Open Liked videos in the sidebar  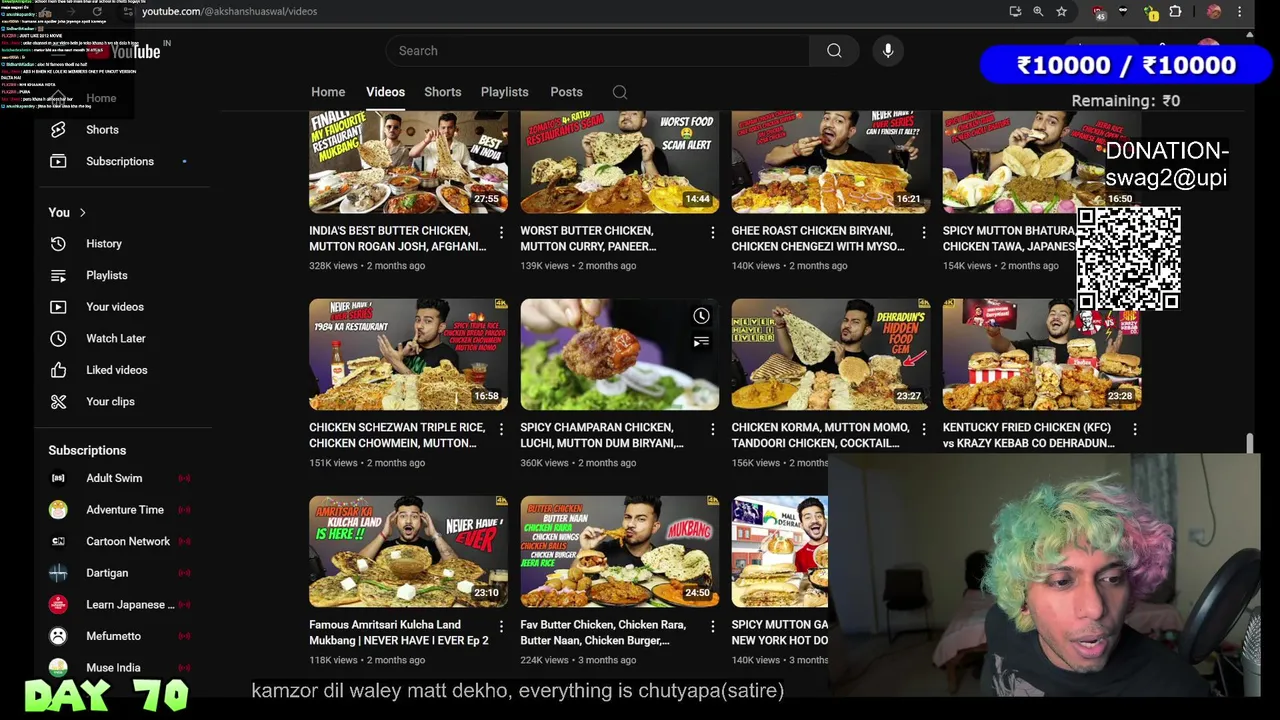point(117,370)
